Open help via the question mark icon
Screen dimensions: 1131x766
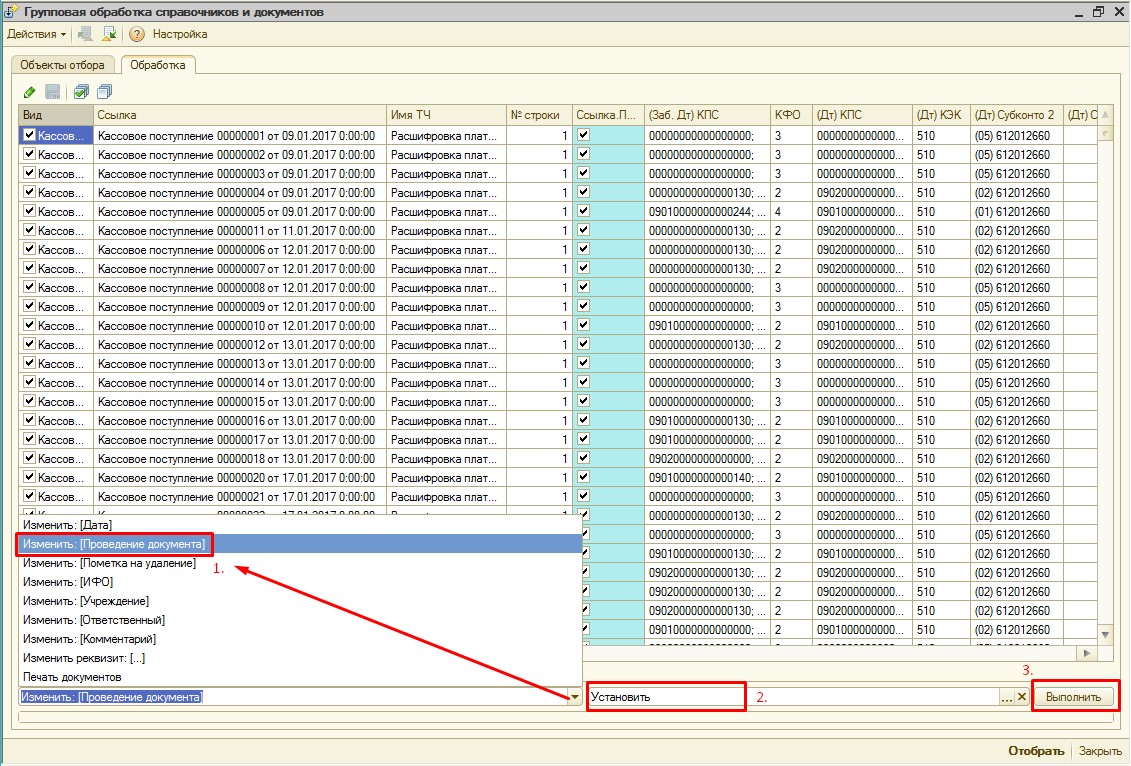click(137, 34)
